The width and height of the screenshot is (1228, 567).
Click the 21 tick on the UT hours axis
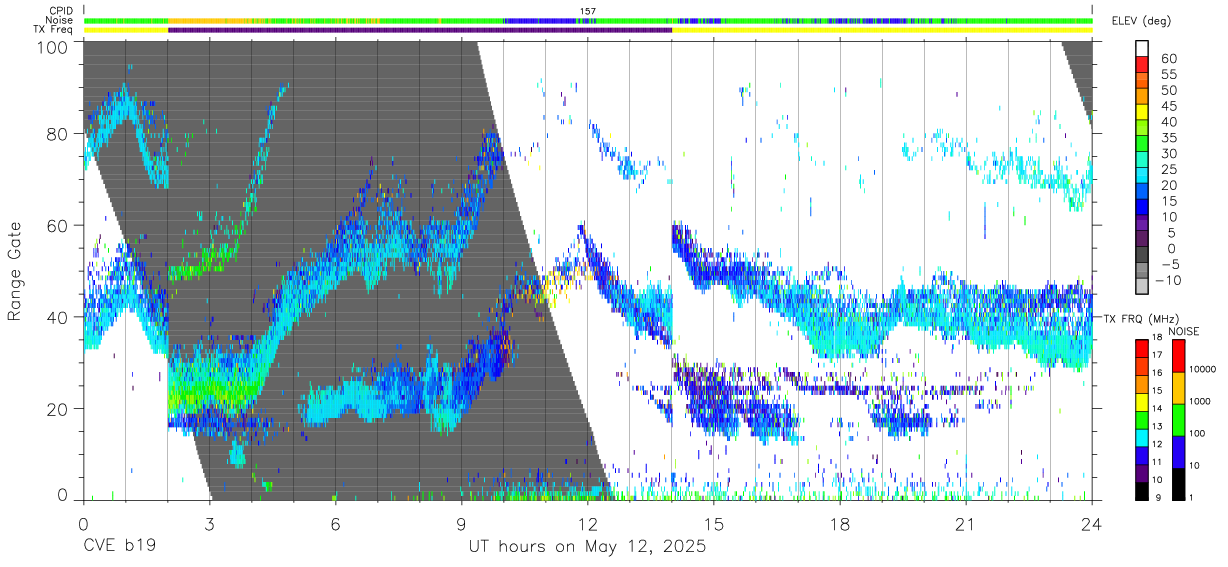click(966, 524)
